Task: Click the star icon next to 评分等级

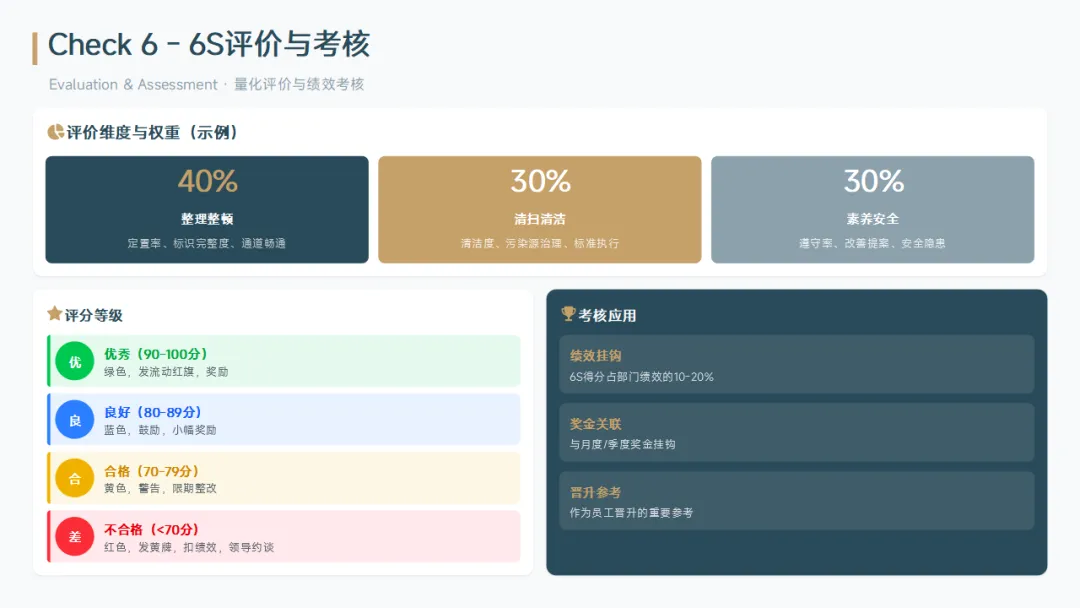Action: 55,314
